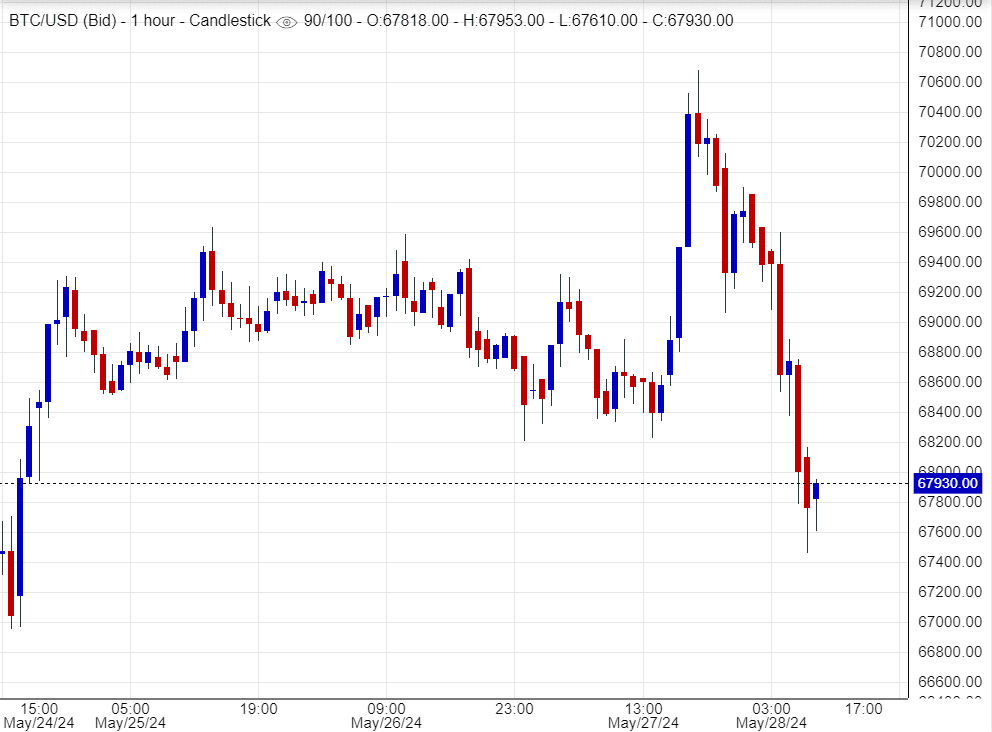Click the 17:00 time axis label
This screenshot has width=992, height=732.
(x=863, y=709)
